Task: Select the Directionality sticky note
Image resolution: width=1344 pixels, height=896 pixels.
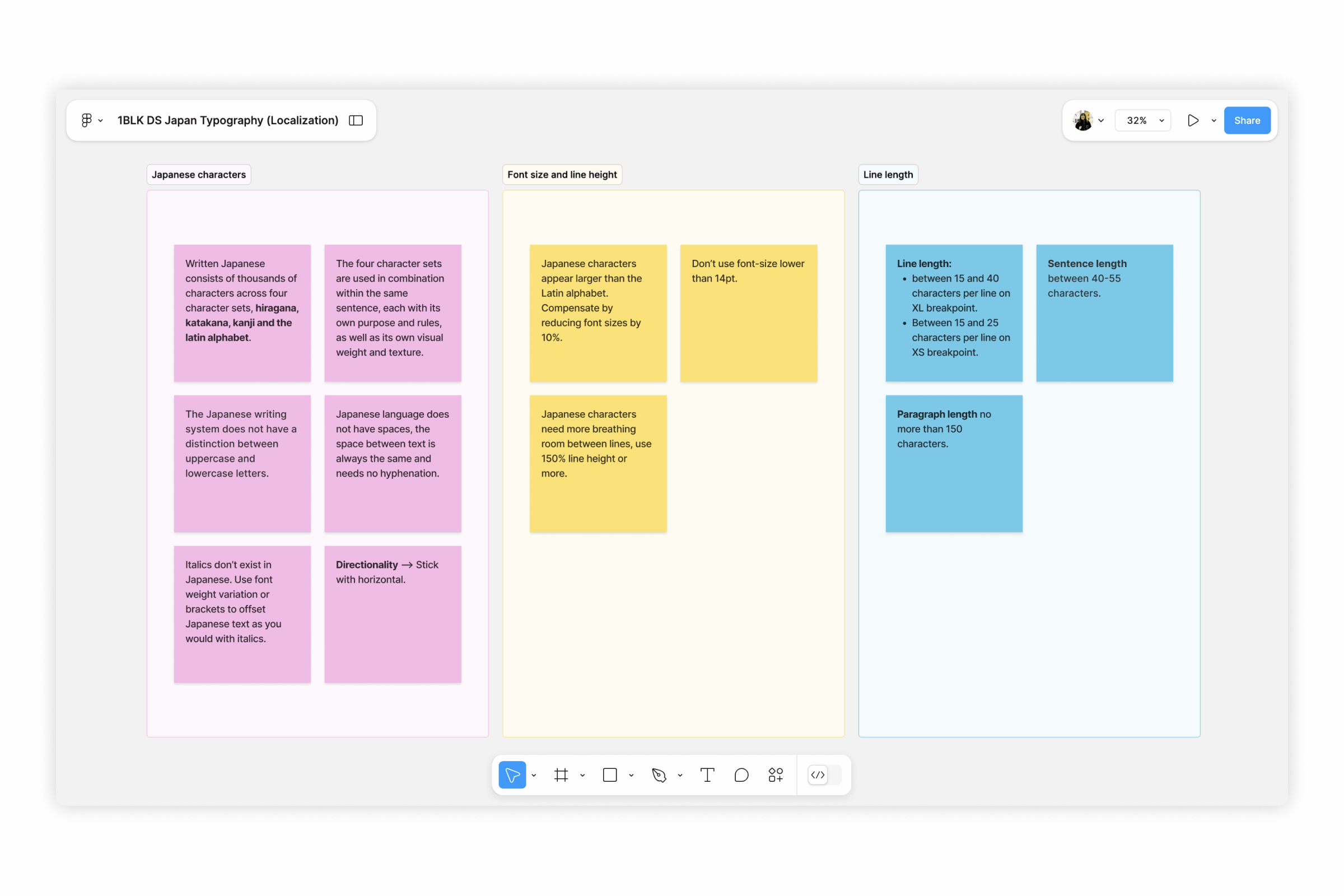Action: (393, 614)
